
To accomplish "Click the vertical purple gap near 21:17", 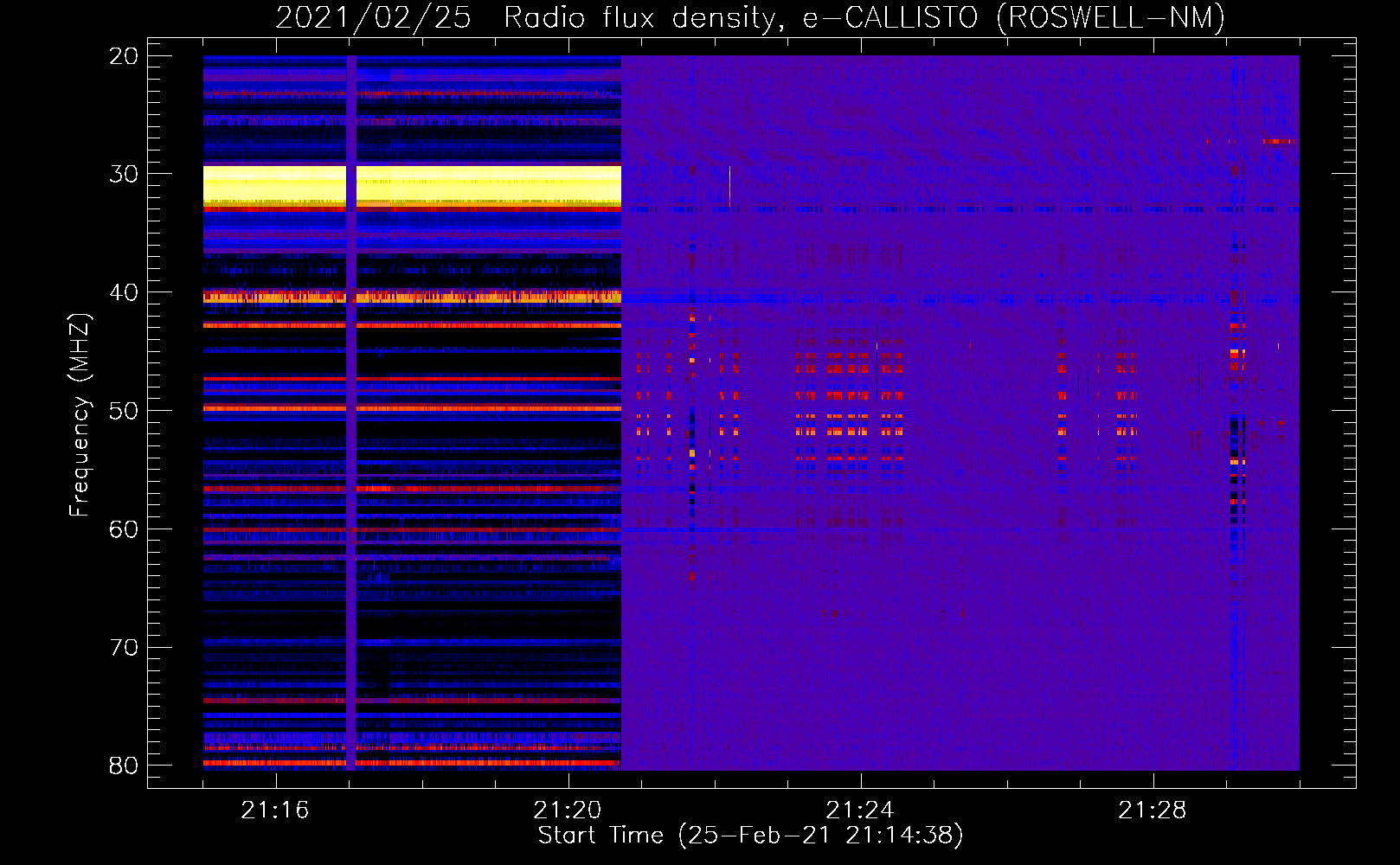I will 351,413.
